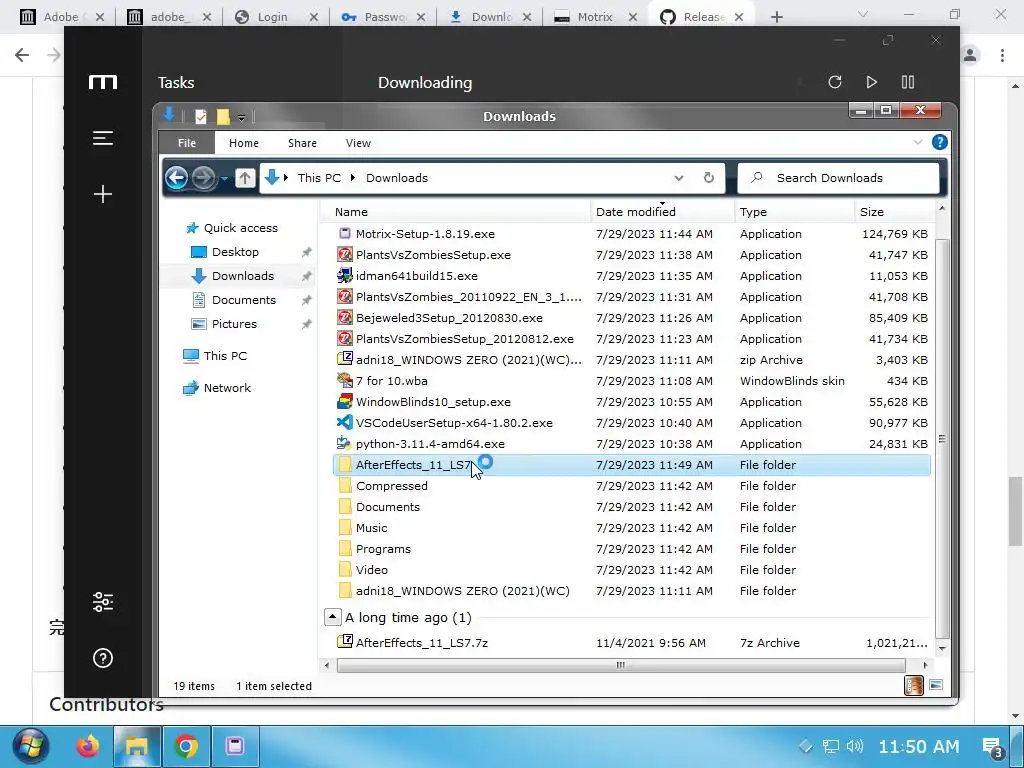Open Explorer help blue question icon
This screenshot has width=1024, height=768.
pyautogui.click(x=939, y=142)
